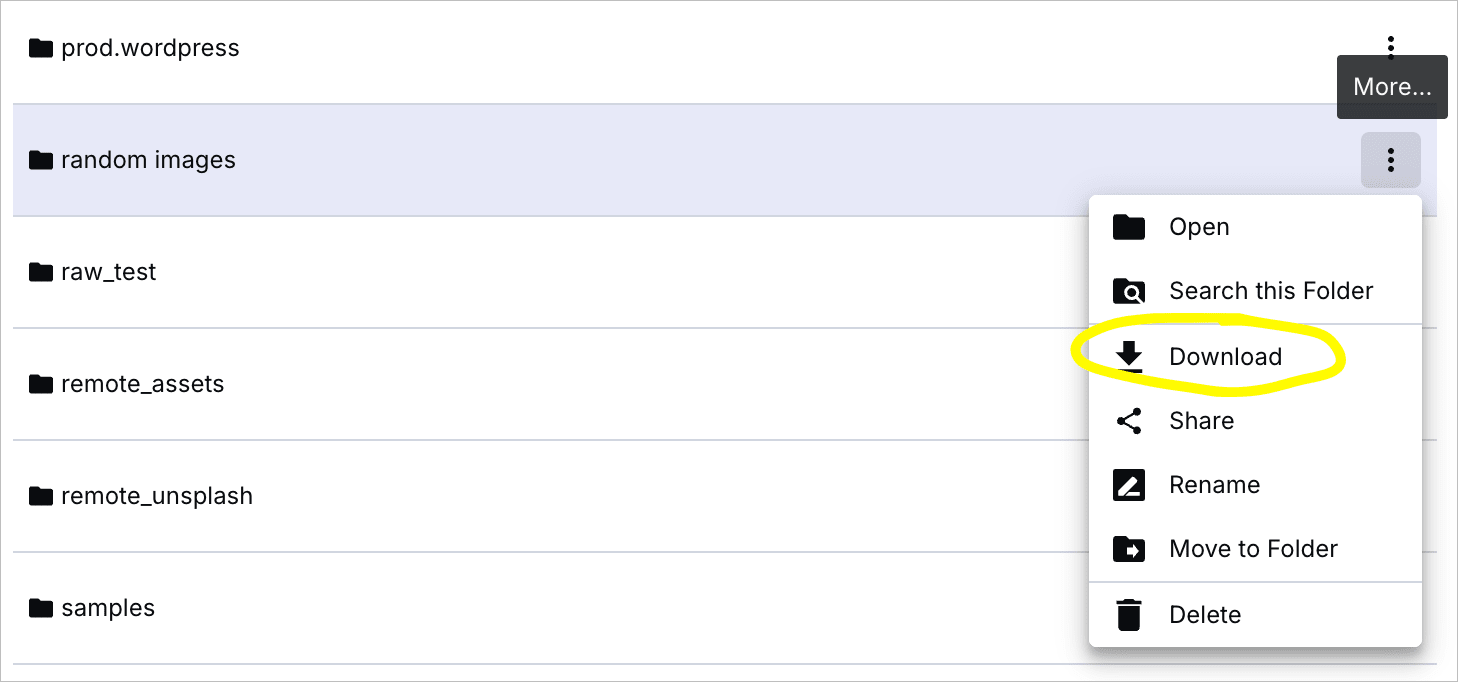Click the folder icon beside prod.wordpress
The height and width of the screenshot is (682, 1458).
click(40, 48)
